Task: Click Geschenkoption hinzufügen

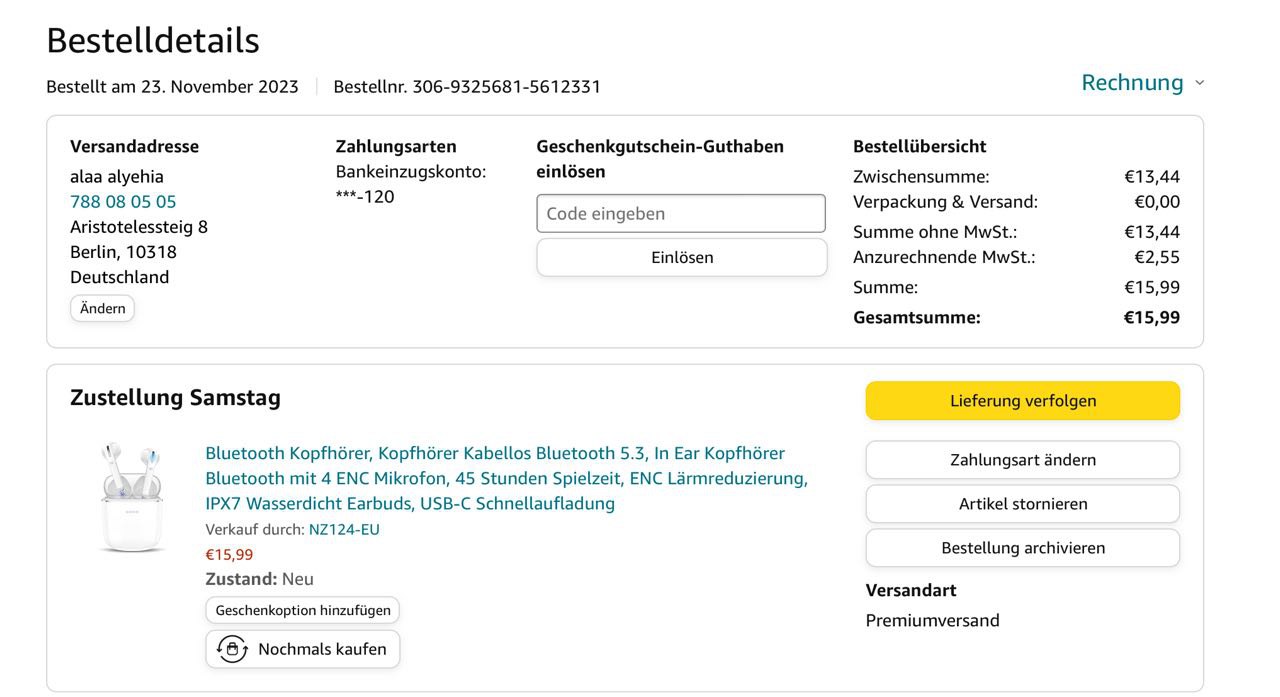Action: click(x=302, y=610)
